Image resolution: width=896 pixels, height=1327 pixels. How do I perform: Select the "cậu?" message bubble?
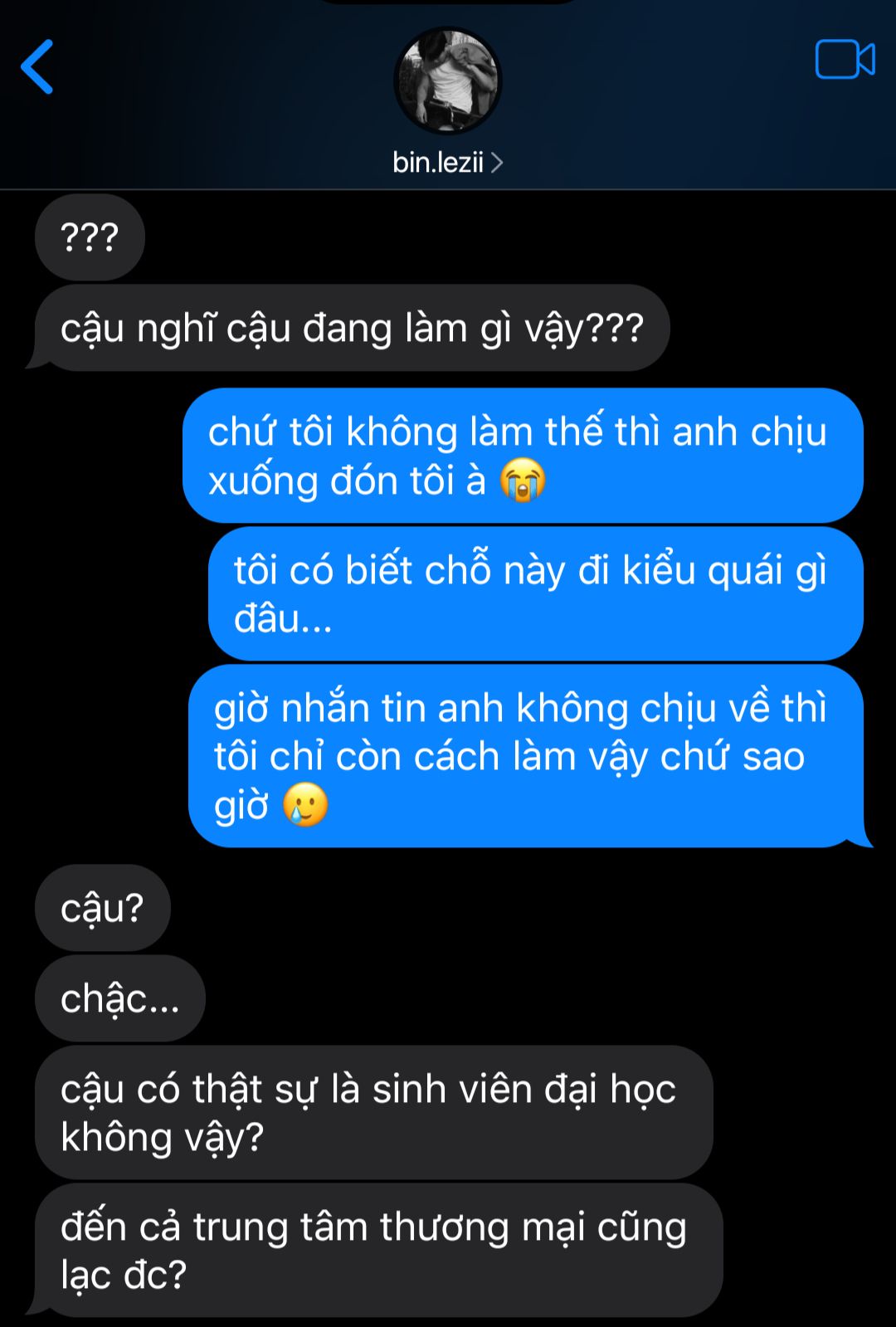(x=103, y=907)
